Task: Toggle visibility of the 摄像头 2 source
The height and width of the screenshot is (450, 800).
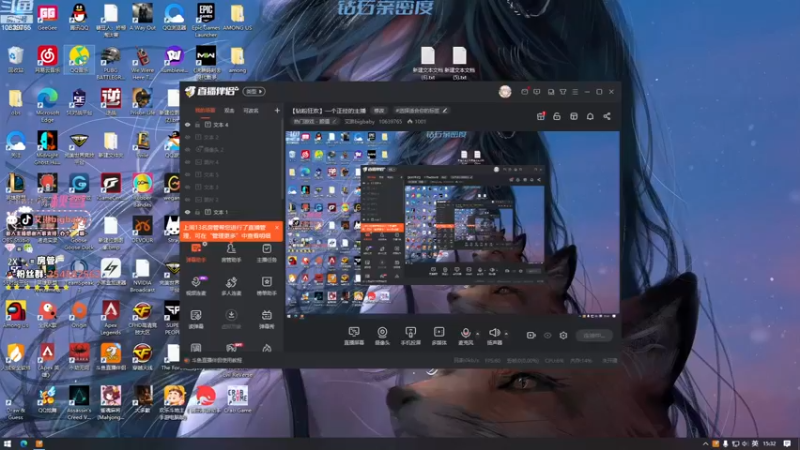Action: click(x=187, y=149)
